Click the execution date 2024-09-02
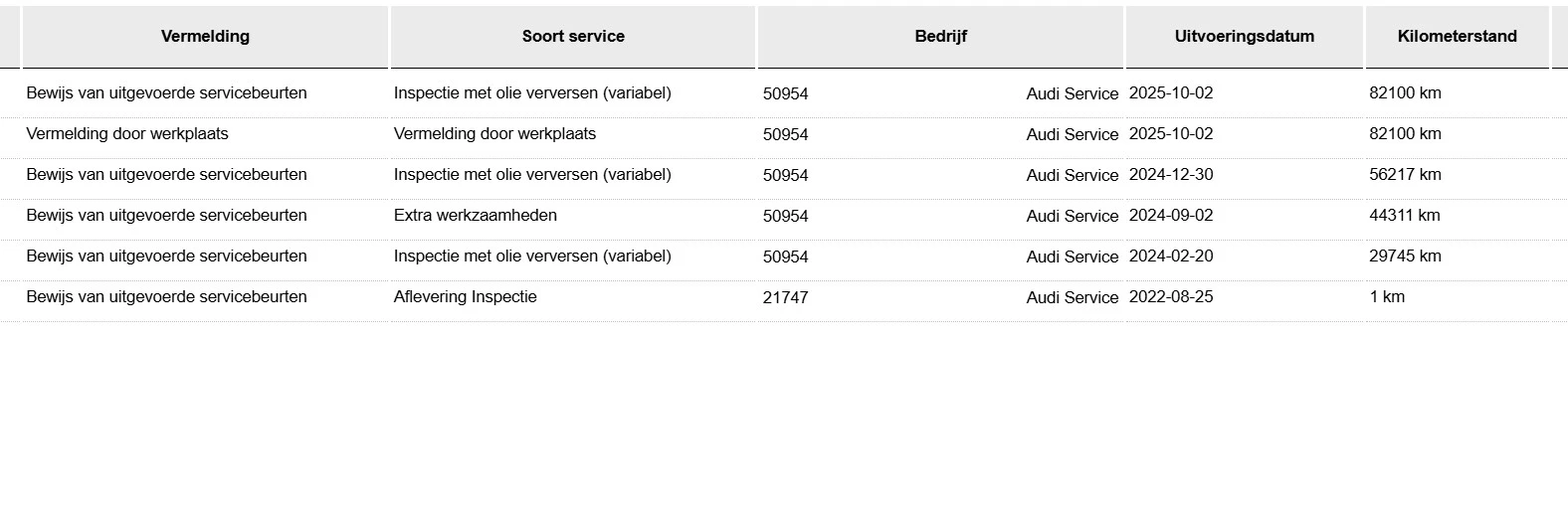 pyautogui.click(x=1170, y=216)
